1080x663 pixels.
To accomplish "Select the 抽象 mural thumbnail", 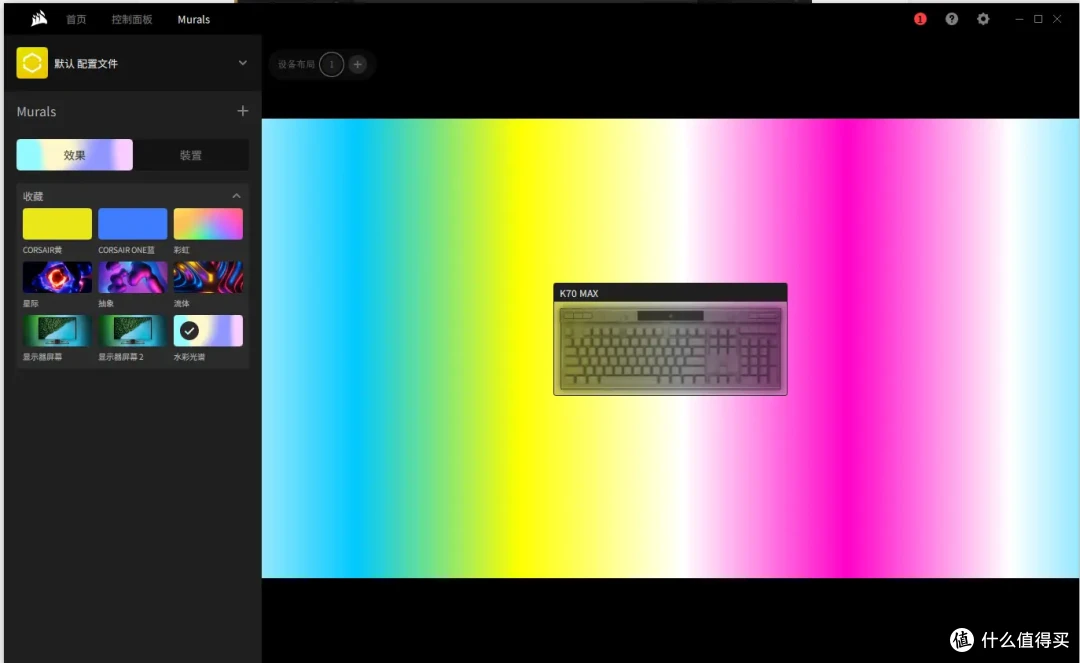I will coord(132,277).
